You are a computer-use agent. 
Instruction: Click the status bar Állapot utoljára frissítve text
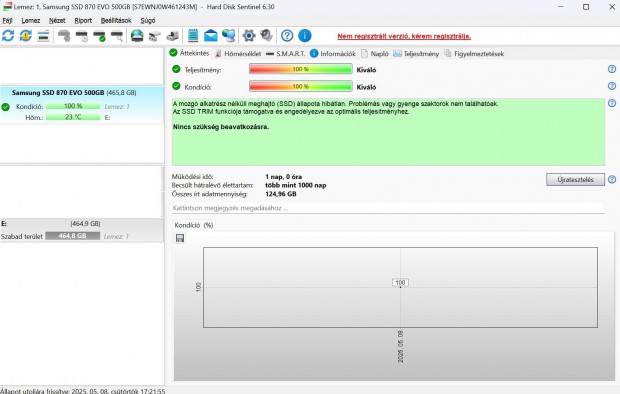click(83, 391)
